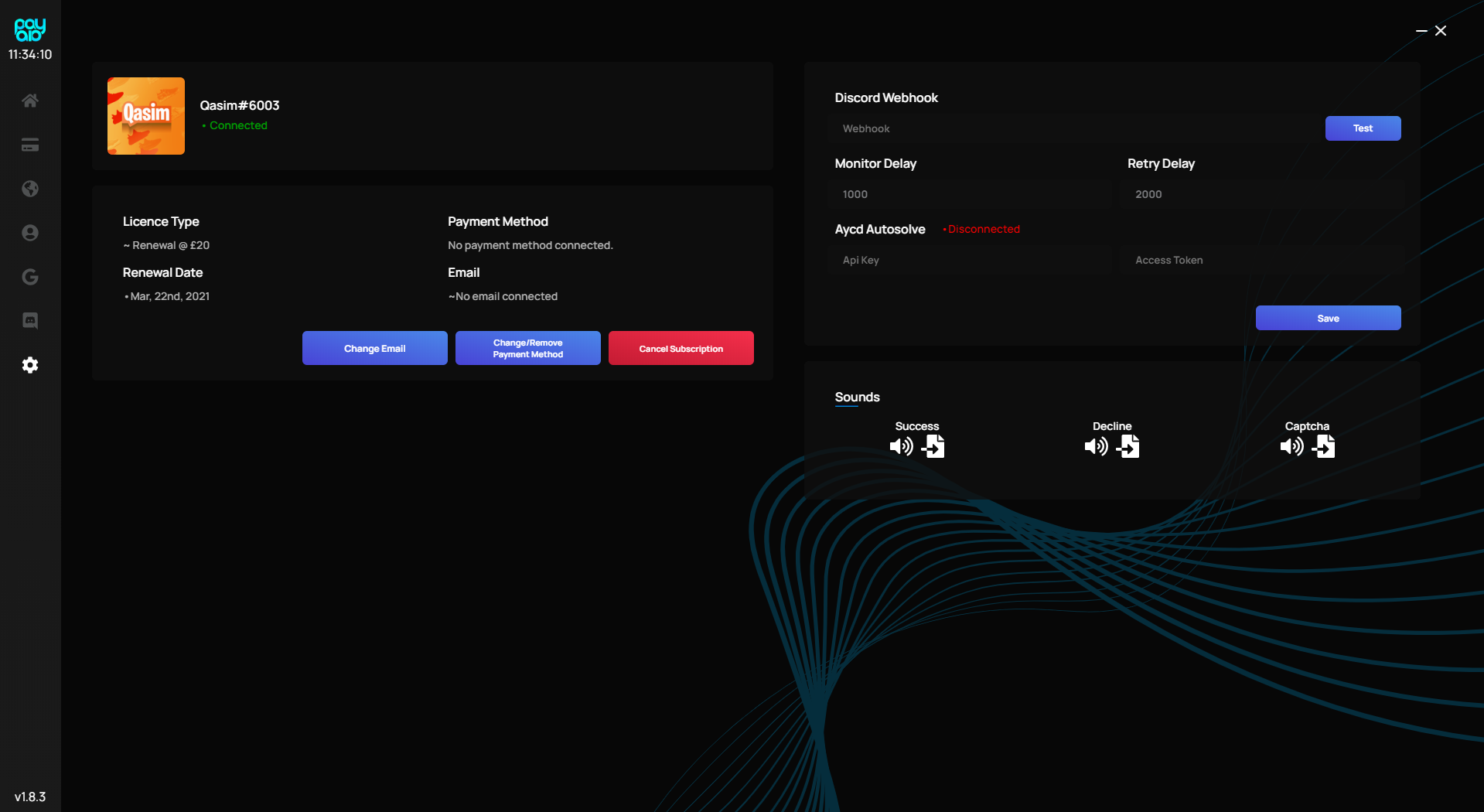Click into the Monitor Delay field
This screenshot has width=1484, height=812.
(x=971, y=194)
